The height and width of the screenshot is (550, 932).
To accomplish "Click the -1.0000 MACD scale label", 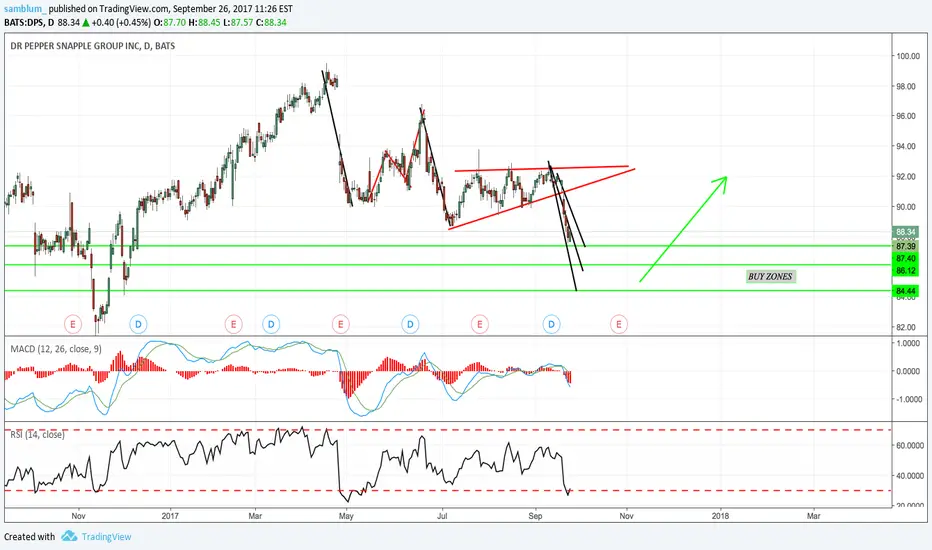I will click(x=907, y=399).
